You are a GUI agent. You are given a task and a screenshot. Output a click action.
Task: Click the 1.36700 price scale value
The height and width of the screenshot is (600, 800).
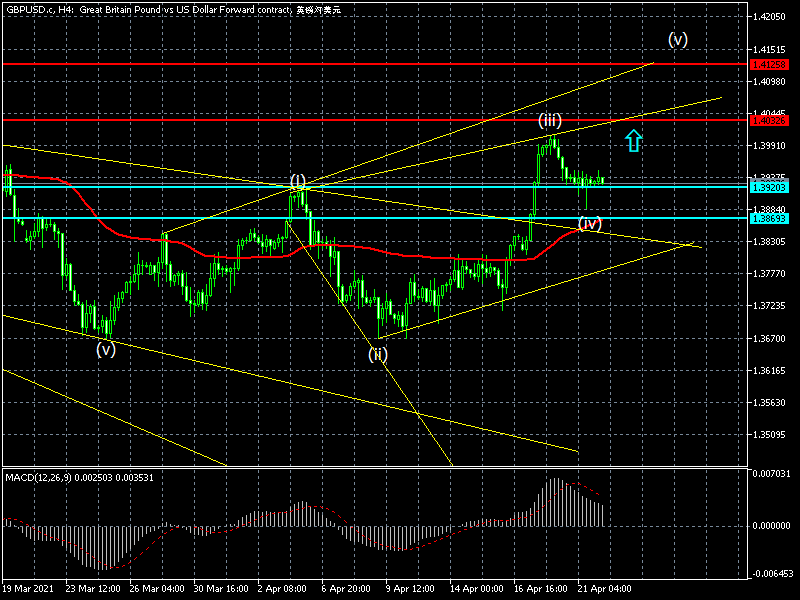point(769,338)
